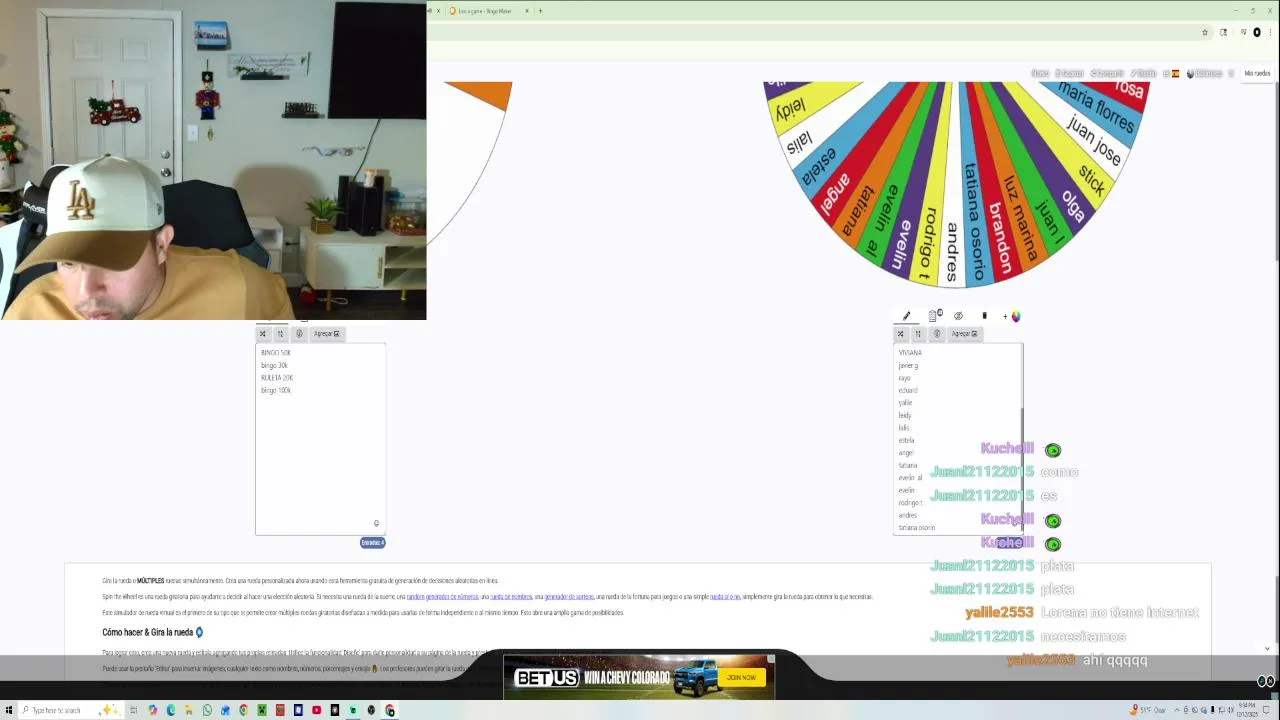Viewport: 1280px width, 720px height.
Task: Open the 'random generador de números' link
Action: click(x=442, y=597)
